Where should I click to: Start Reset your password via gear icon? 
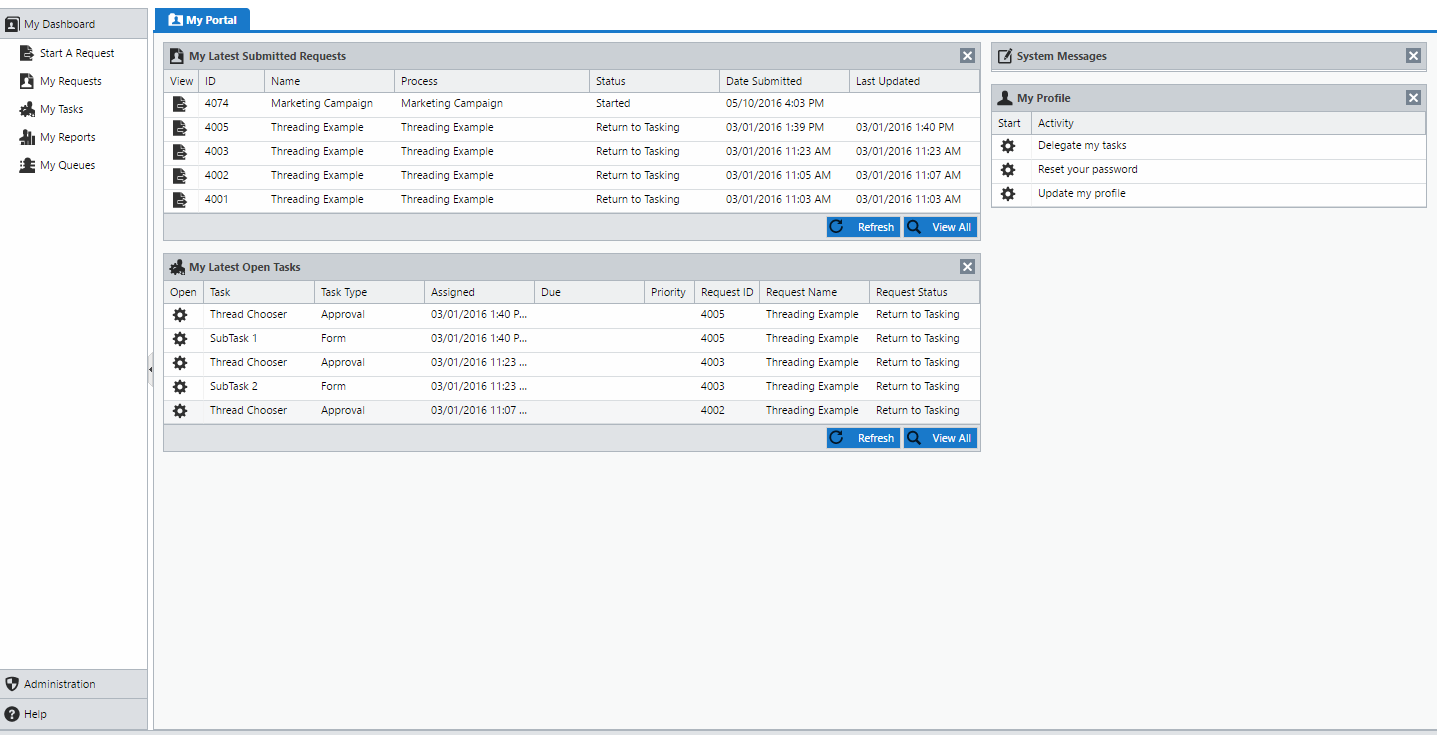pos(1008,170)
